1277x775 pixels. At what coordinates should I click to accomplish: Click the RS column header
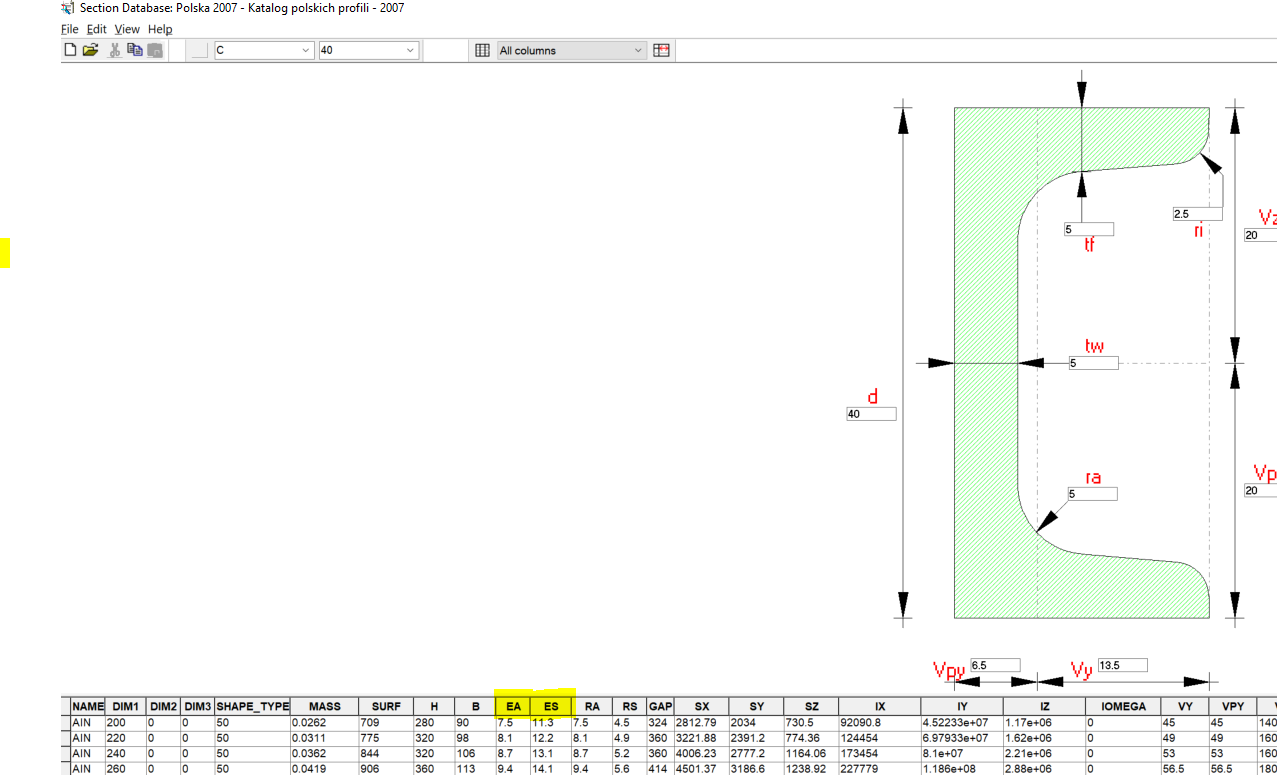(629, 706)
